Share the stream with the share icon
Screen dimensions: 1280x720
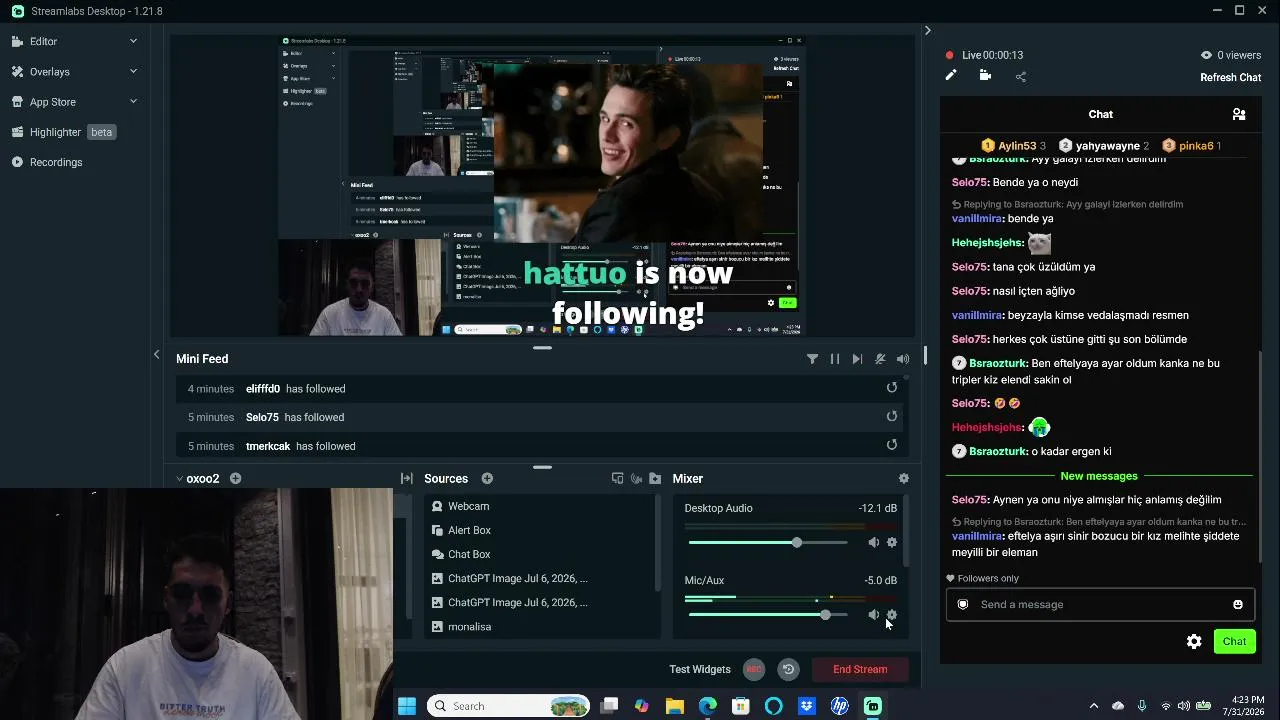(1021, 76)
